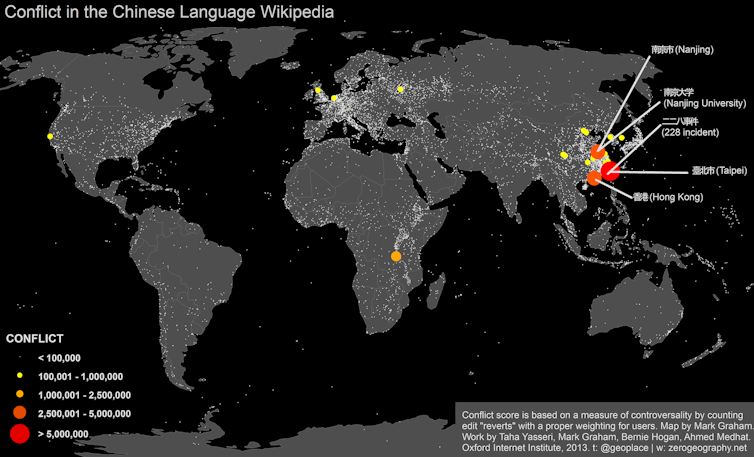Click the '(Nanjing University)' label
This screenshot has height=457, width=754.
[x=705, y=103]
